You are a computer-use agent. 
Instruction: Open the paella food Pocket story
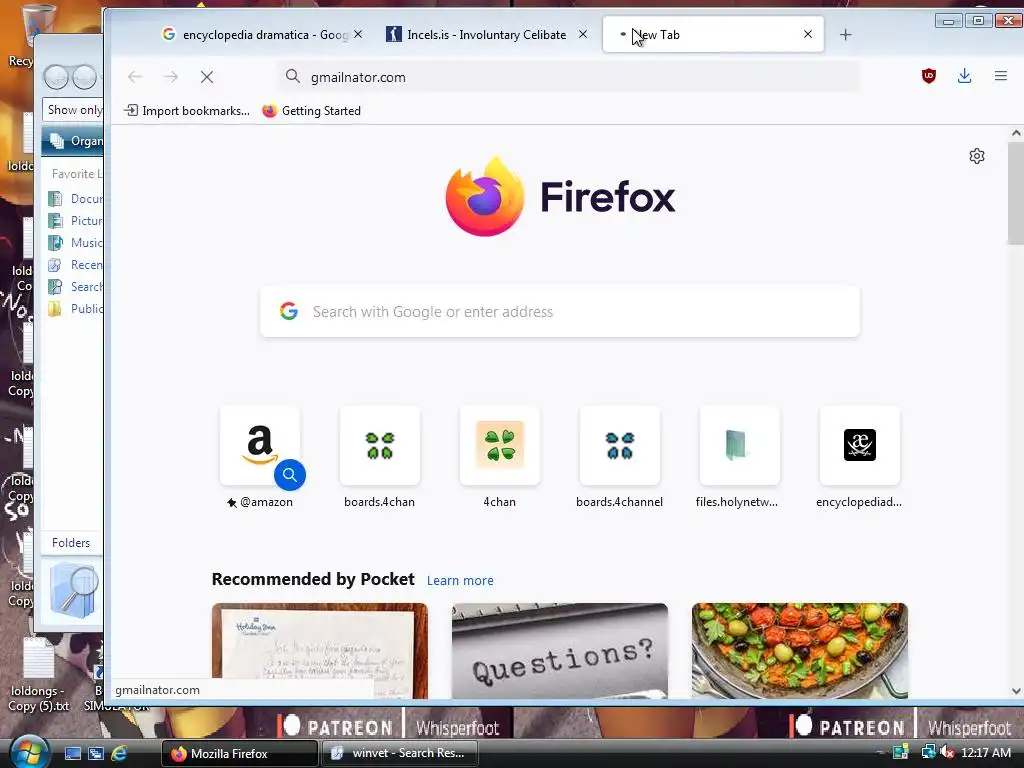point(799,650)
